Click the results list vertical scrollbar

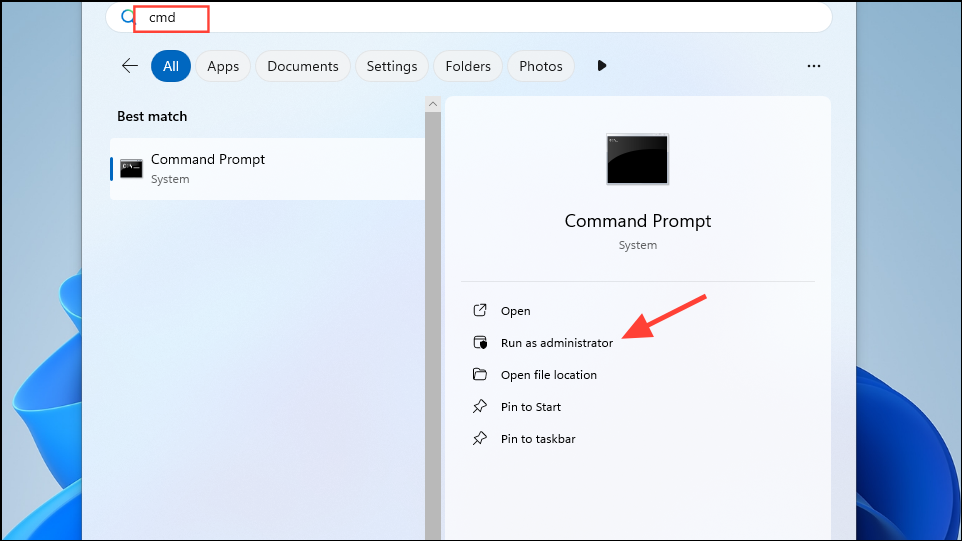coord(433,325)
